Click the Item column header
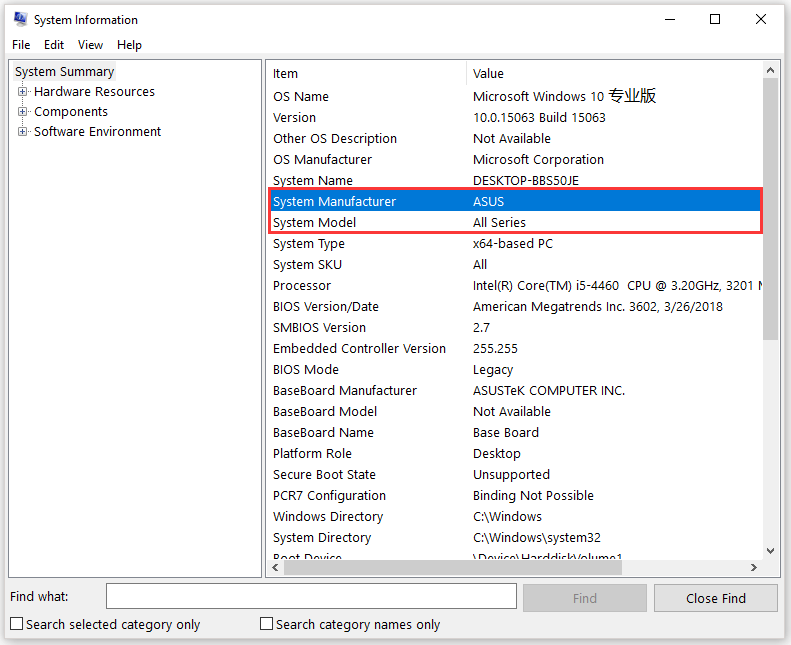This screenshot has width=791, height=645. pos(367,74)
